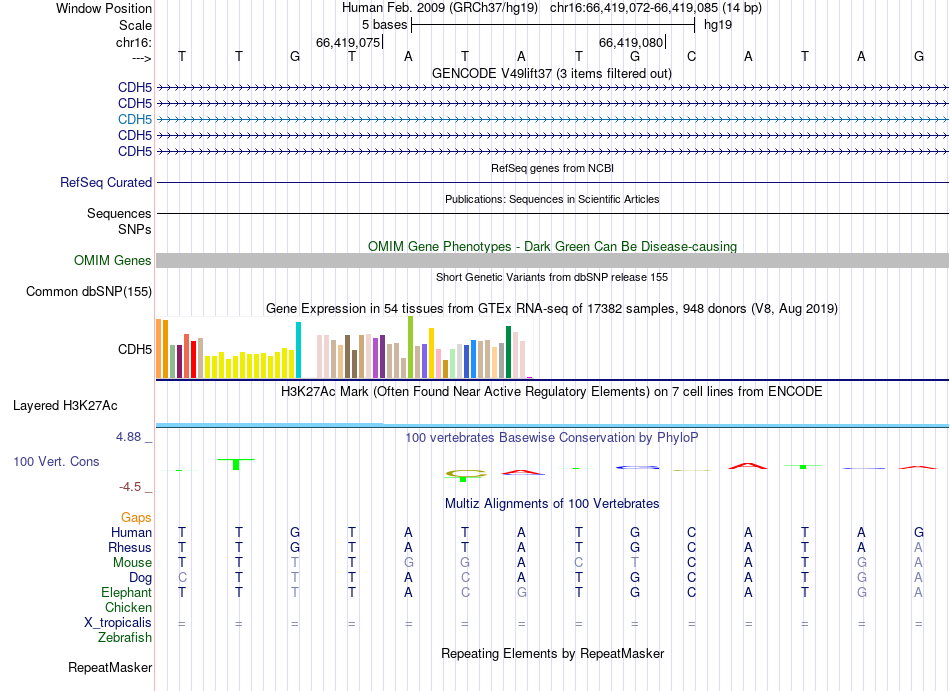Click 'Human Feb. 2009 (GRCh37/hg19)' assembly text

click(x=440, y=8)
